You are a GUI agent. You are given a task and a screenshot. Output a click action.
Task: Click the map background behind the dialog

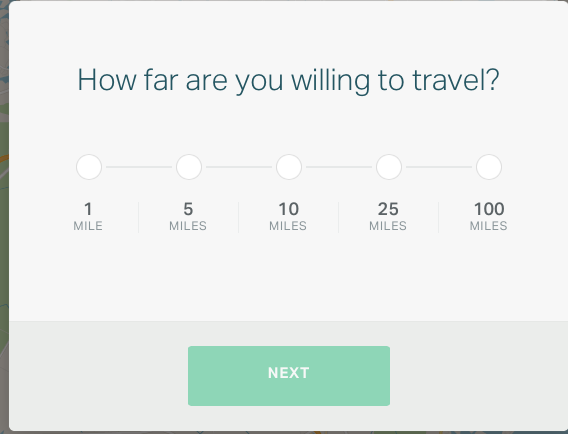pos(4,217)
